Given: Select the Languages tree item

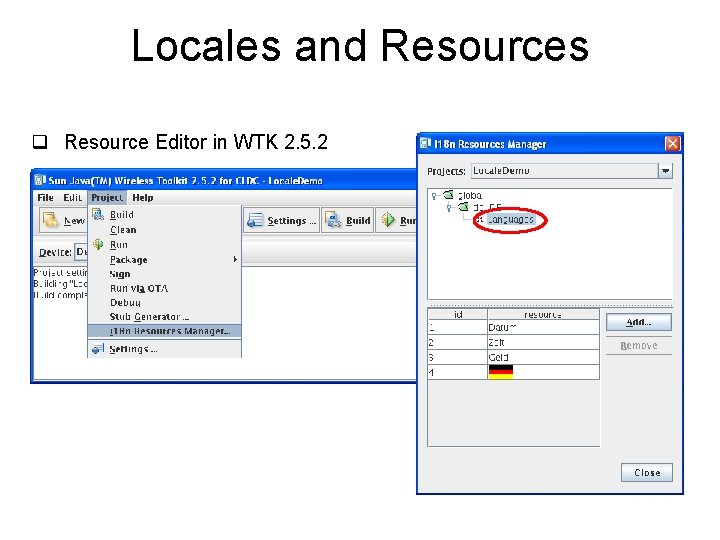Looking at the screenshot, I should (x=511, y=219).
